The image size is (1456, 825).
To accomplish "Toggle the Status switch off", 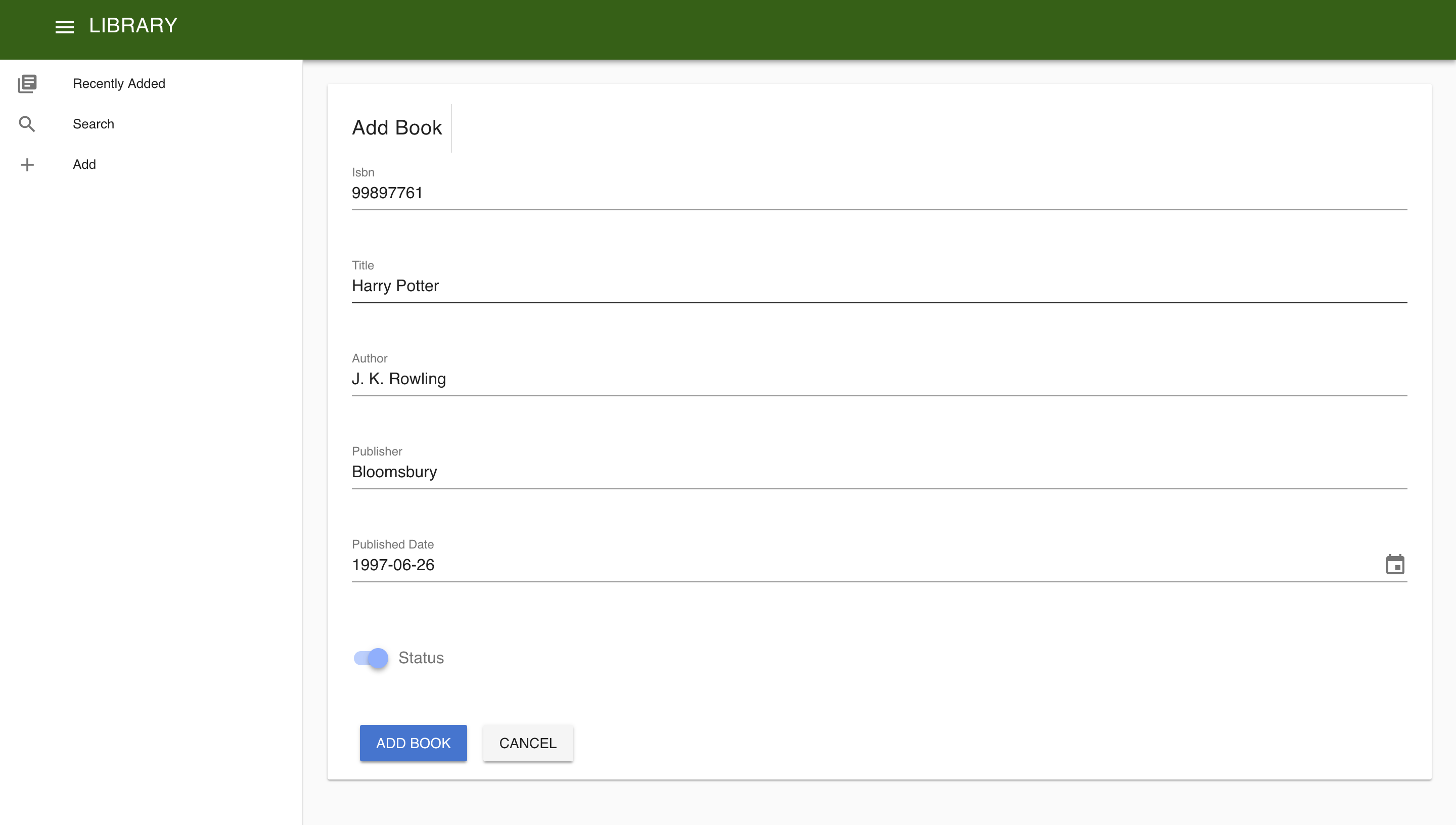I will coord(371,658).
